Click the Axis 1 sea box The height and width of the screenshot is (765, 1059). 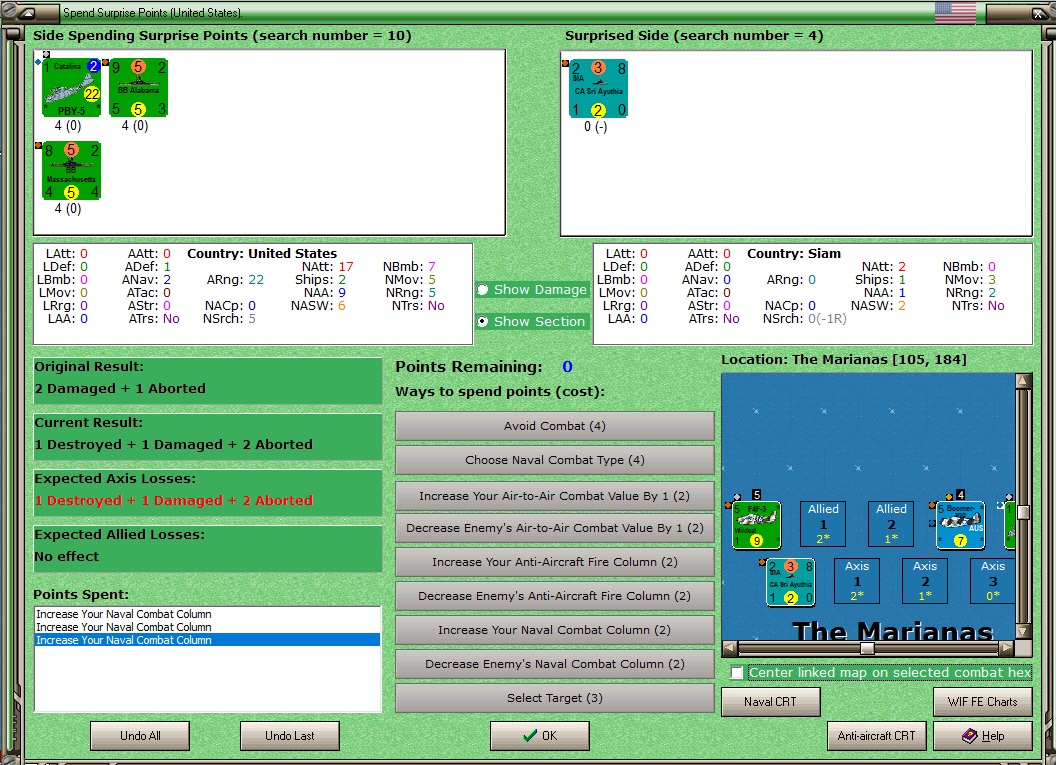(857, 580)
